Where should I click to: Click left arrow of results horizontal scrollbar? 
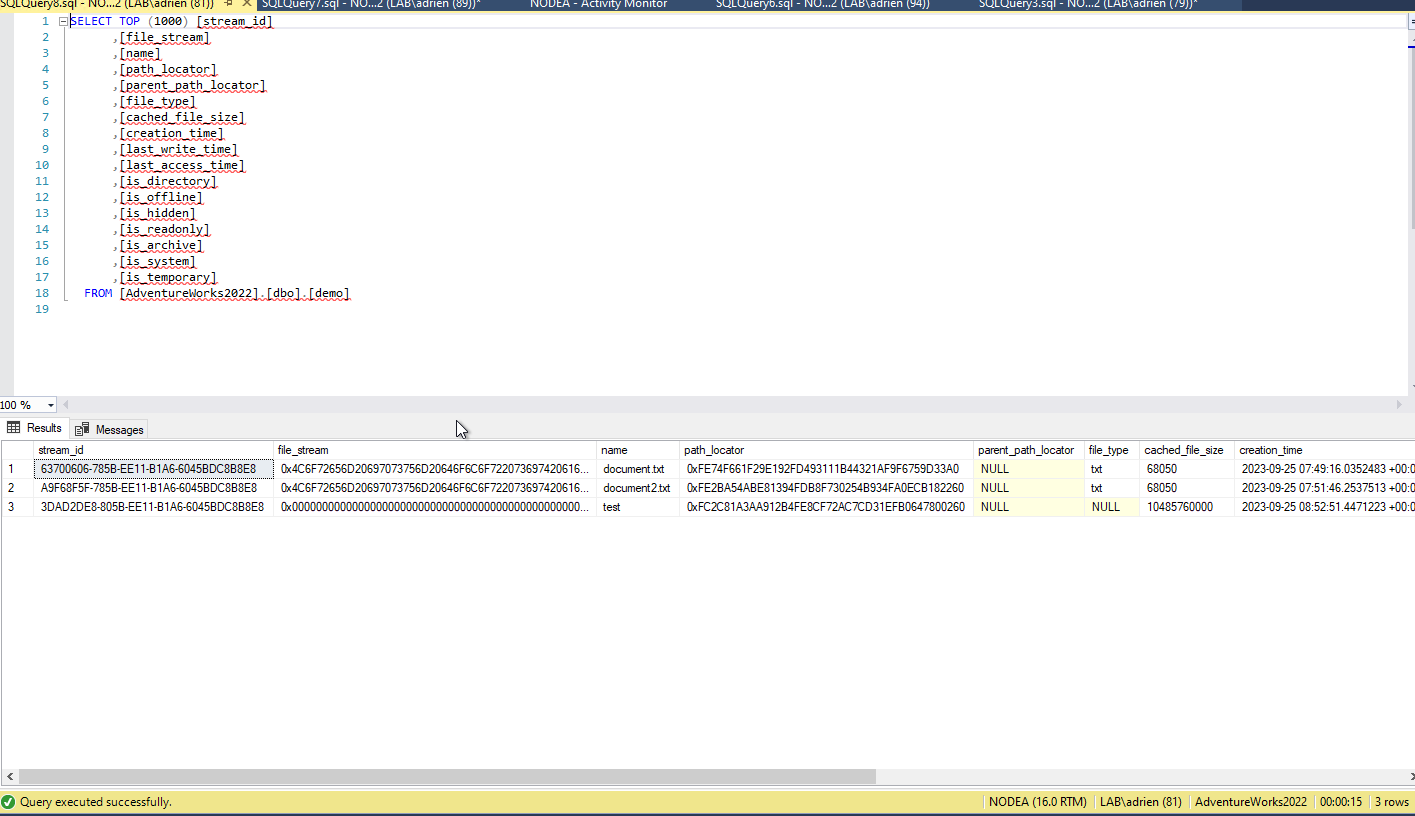pyautogui.click(x=9, y=777)
